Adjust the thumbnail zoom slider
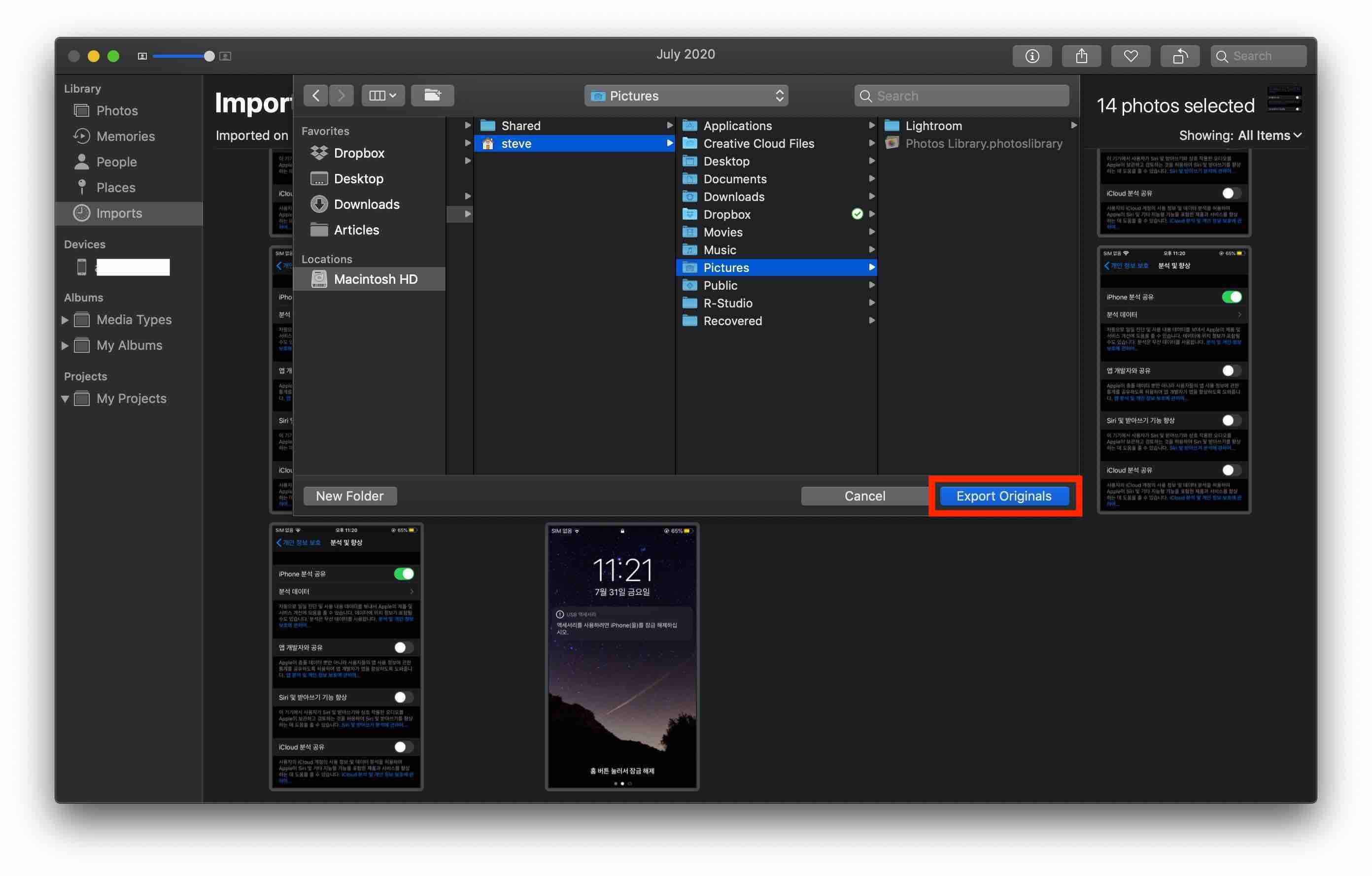This screenshot has width=1372, height=876. point(208,56)
